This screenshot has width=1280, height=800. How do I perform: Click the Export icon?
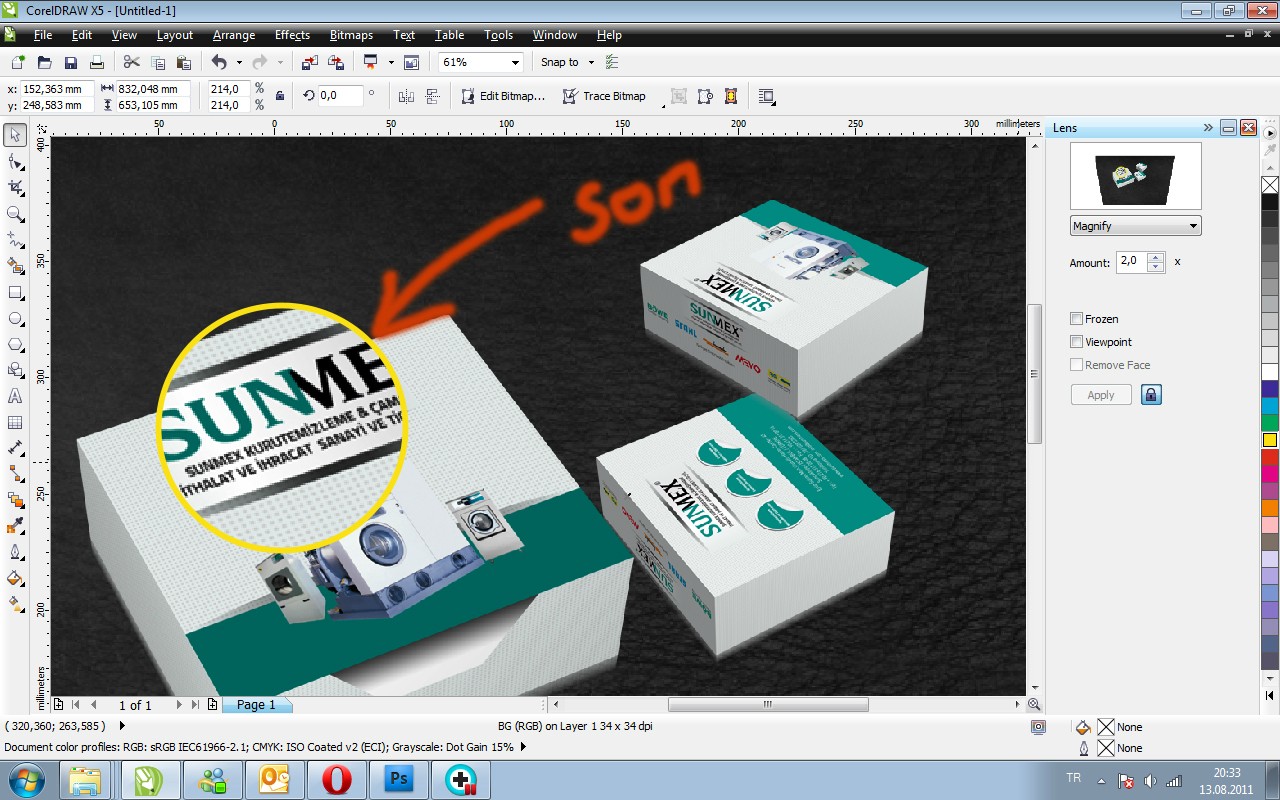[x=336, y=62]
